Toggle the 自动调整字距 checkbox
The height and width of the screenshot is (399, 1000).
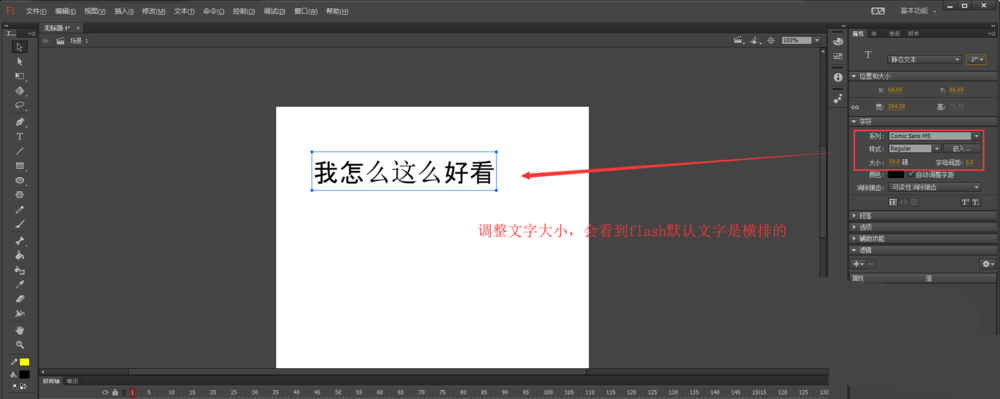[911, 174]
